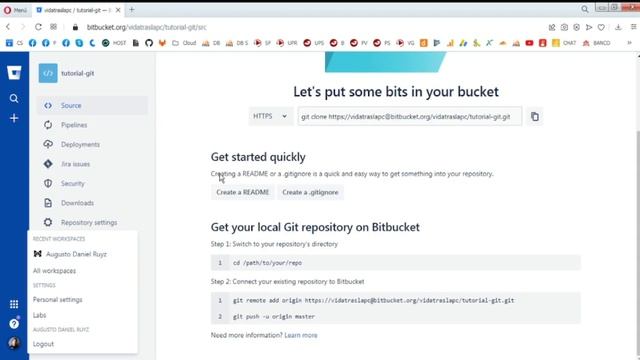Add page to bookmarks heart icon

601,27
